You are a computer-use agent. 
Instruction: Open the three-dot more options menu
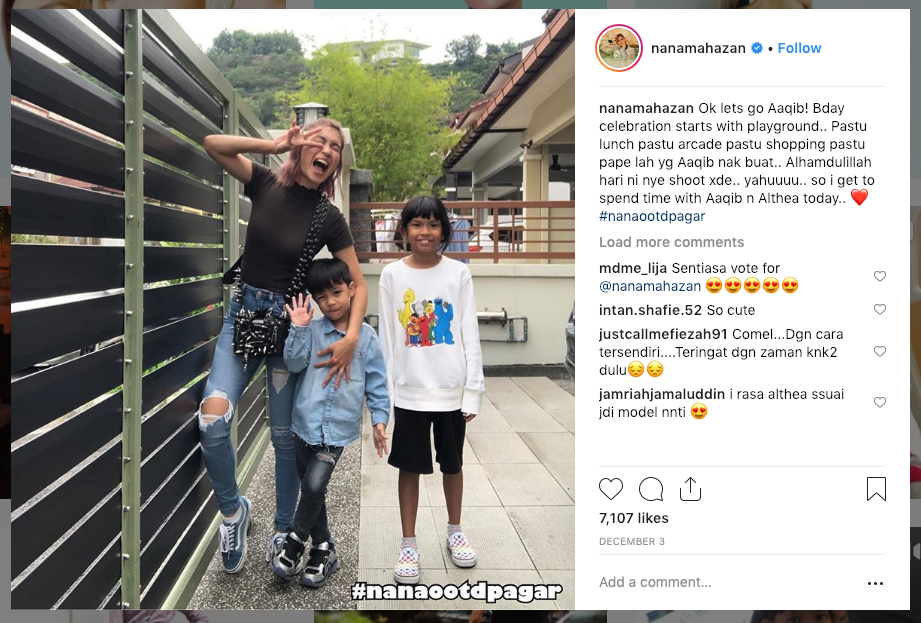(x=875, y=583)
